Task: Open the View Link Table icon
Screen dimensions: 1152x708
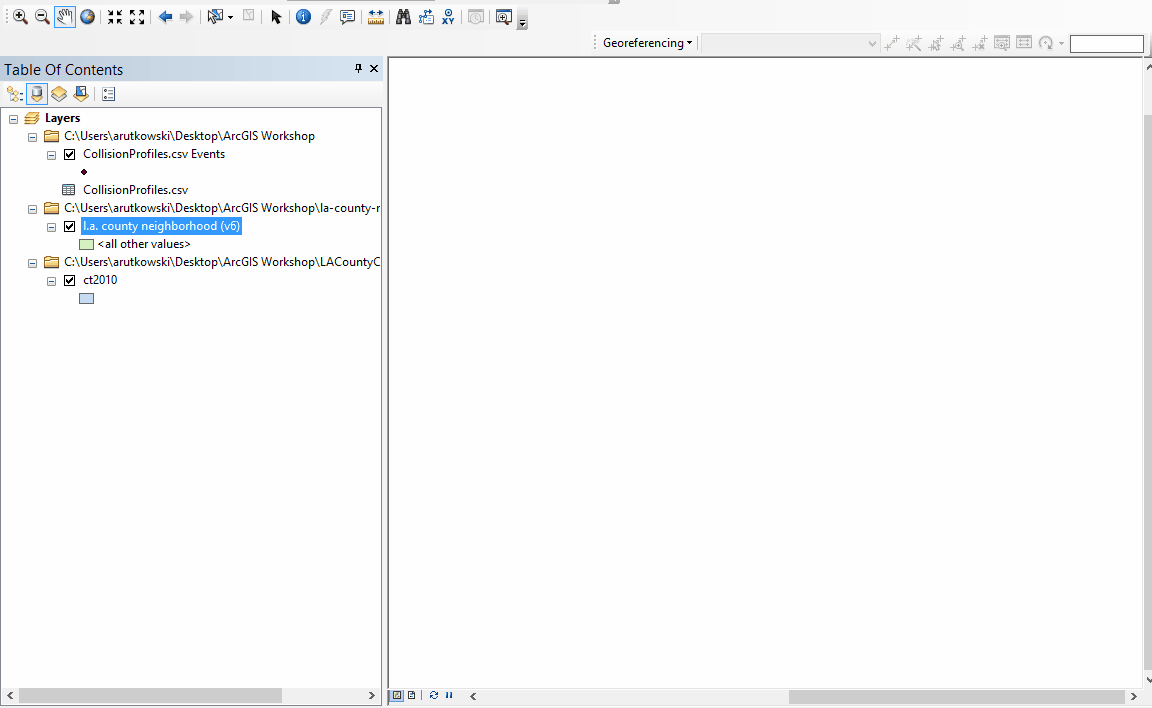Action: pyautogui.click(x=1024, y=43)
